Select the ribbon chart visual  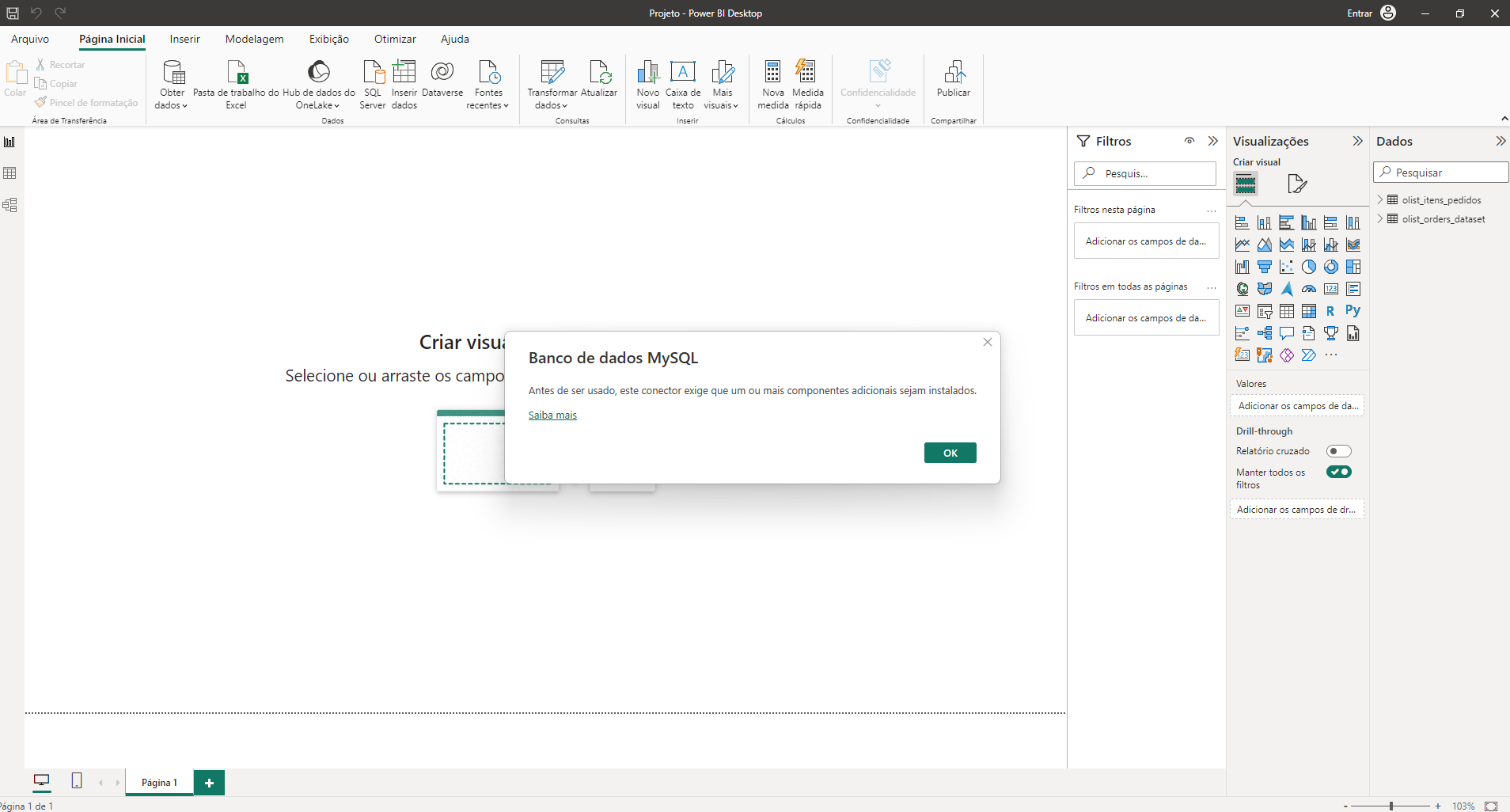point(1353,245)
